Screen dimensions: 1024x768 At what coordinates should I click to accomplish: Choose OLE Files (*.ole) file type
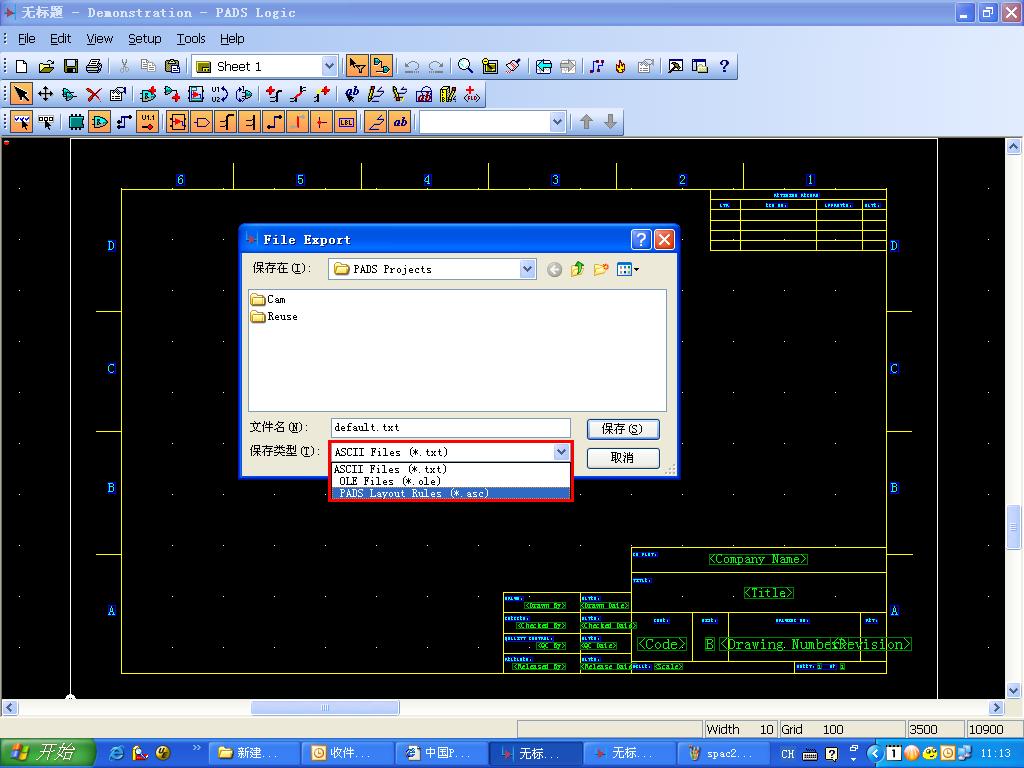pyautogui.click(x=390, y=481)
